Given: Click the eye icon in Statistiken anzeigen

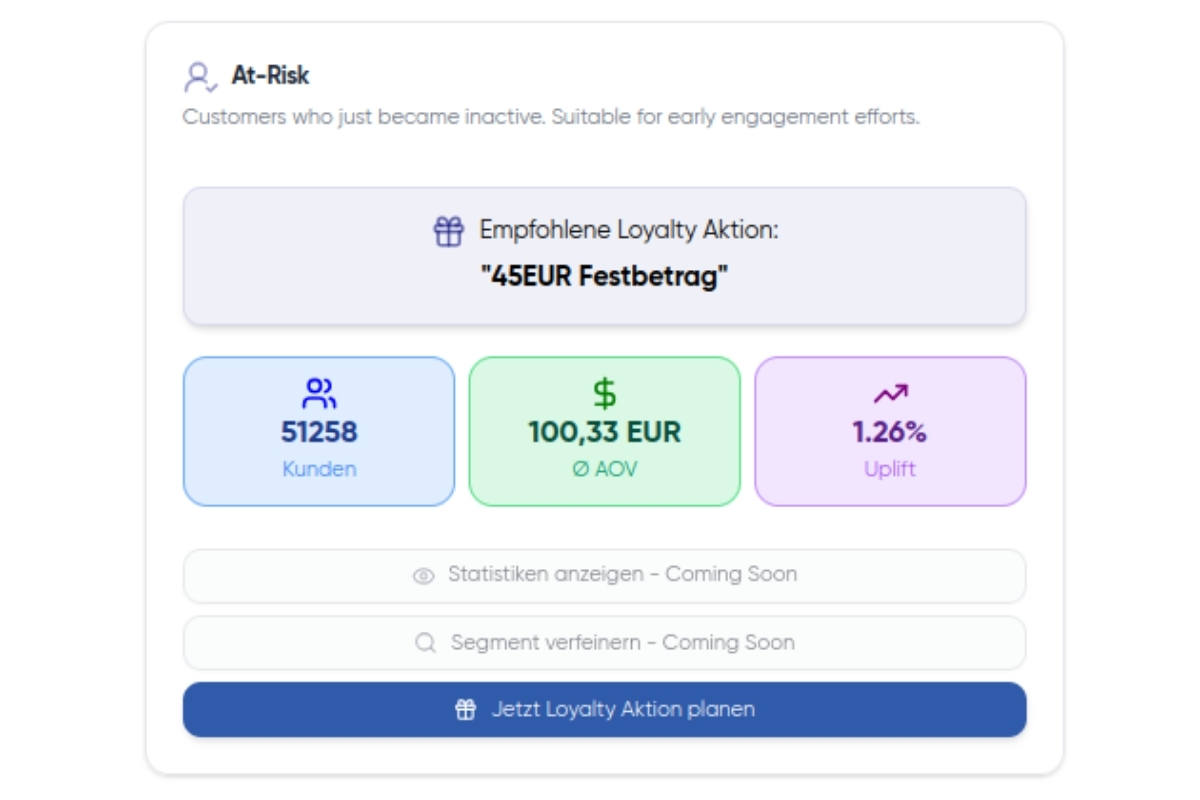Looking at the screenshot, I should pyautogui.click(x=424, y=576).
